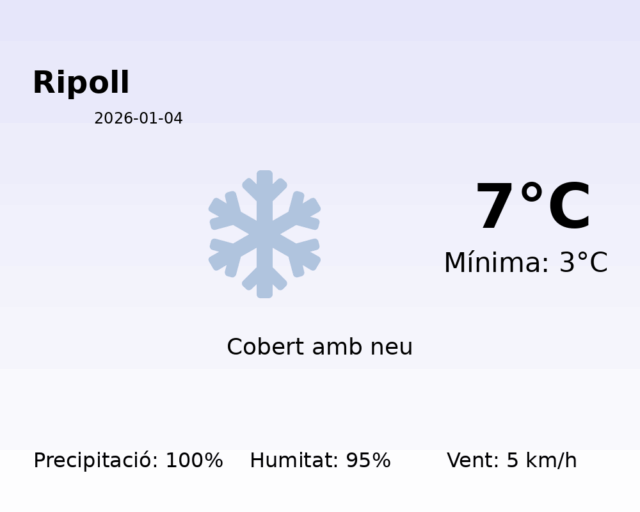Click the large 7°C temperature reading
The image size is (640, 512).
[533, 207]
